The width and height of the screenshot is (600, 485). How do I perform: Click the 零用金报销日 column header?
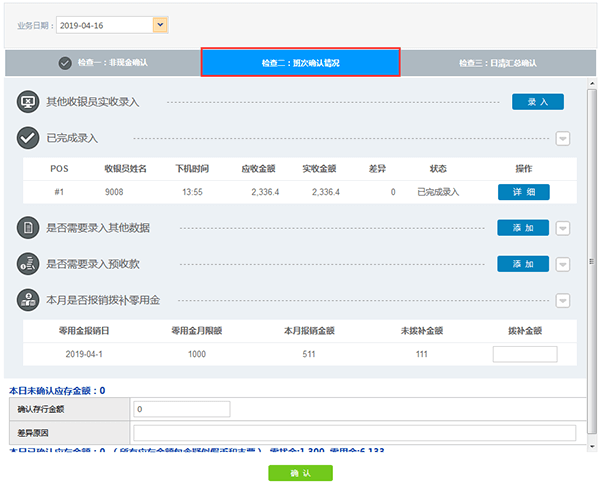click(x=84, y=331)
